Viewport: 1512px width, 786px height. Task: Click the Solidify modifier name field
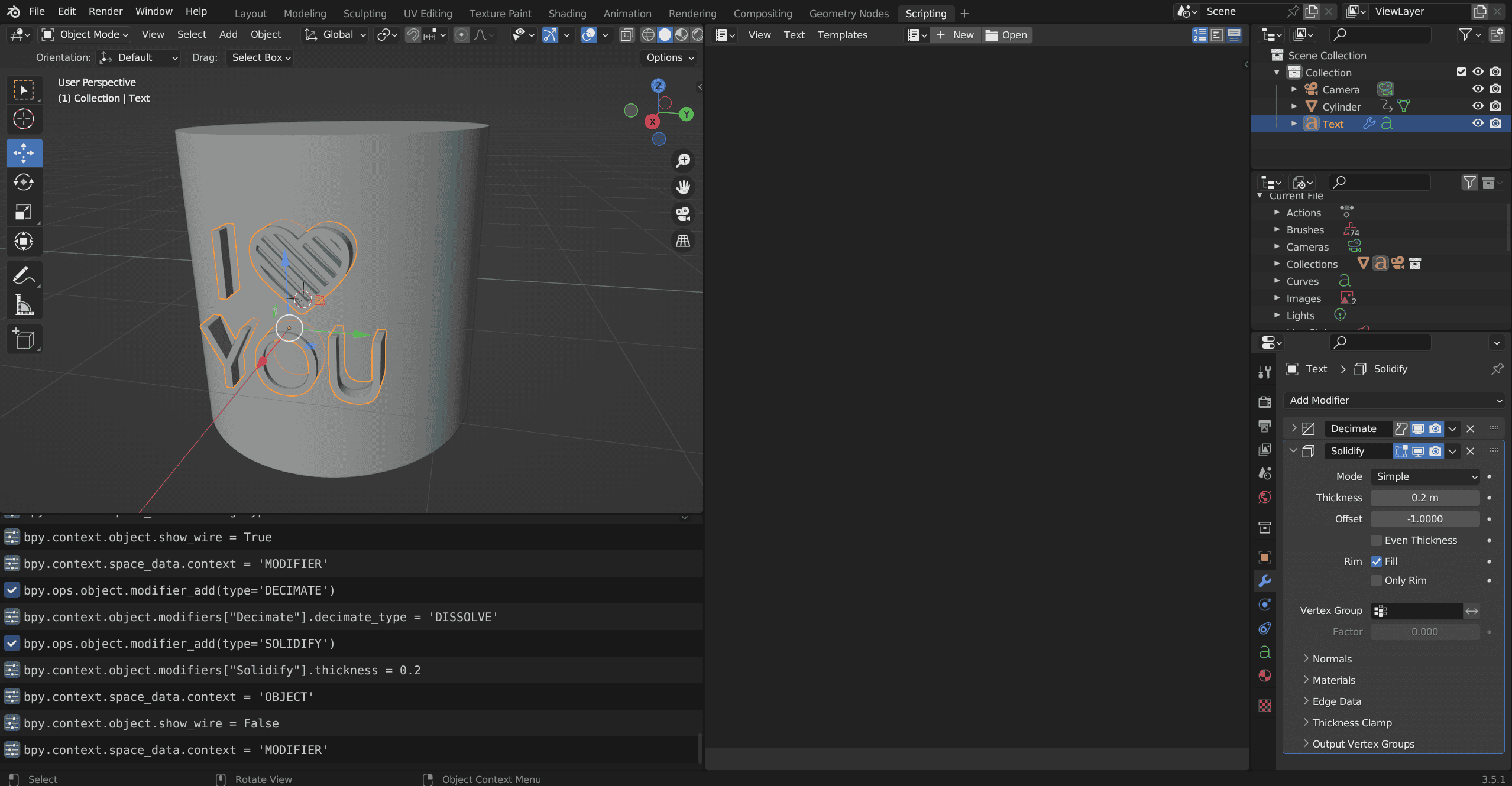[x=1358, y=451]
